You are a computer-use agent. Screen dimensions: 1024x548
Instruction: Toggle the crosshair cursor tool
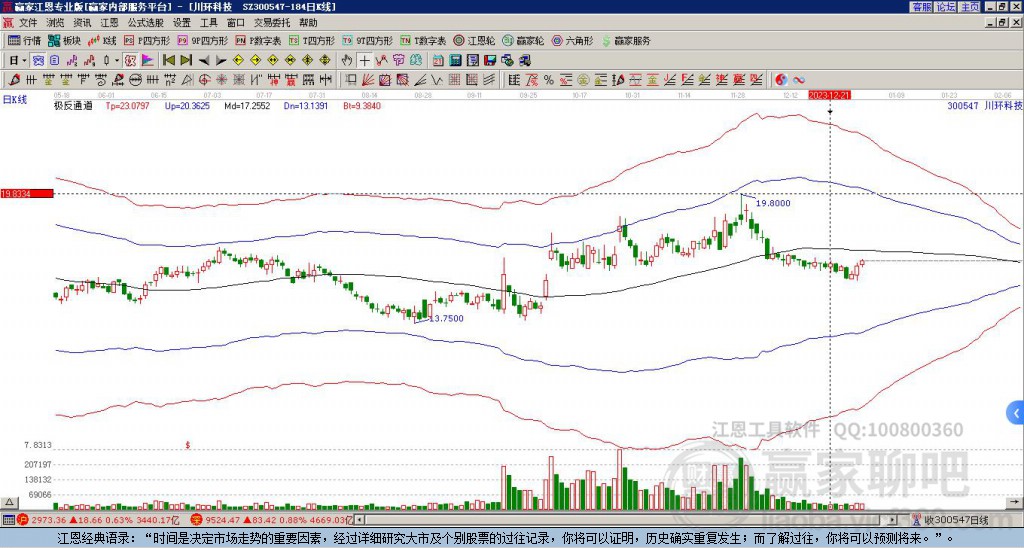coord(364,61)
